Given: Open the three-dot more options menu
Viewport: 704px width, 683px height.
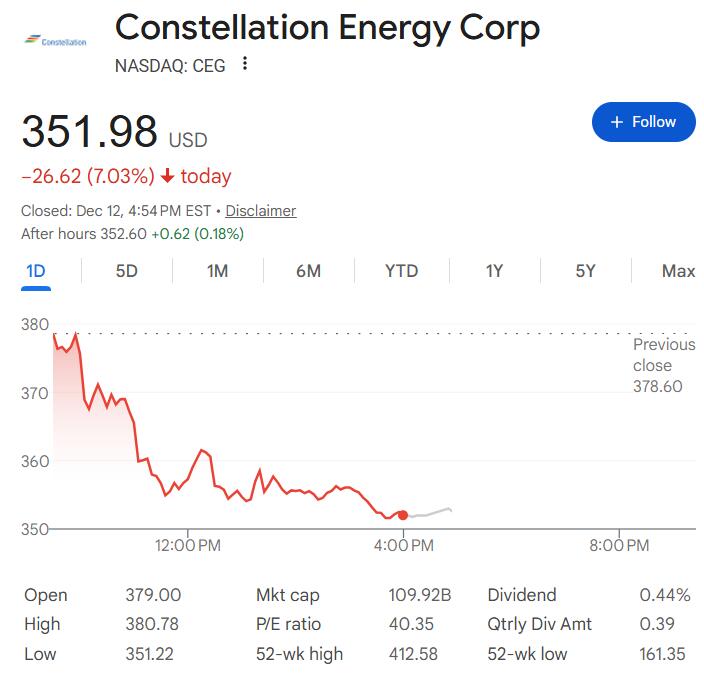Looking at the screenshot, I should 245,65.
